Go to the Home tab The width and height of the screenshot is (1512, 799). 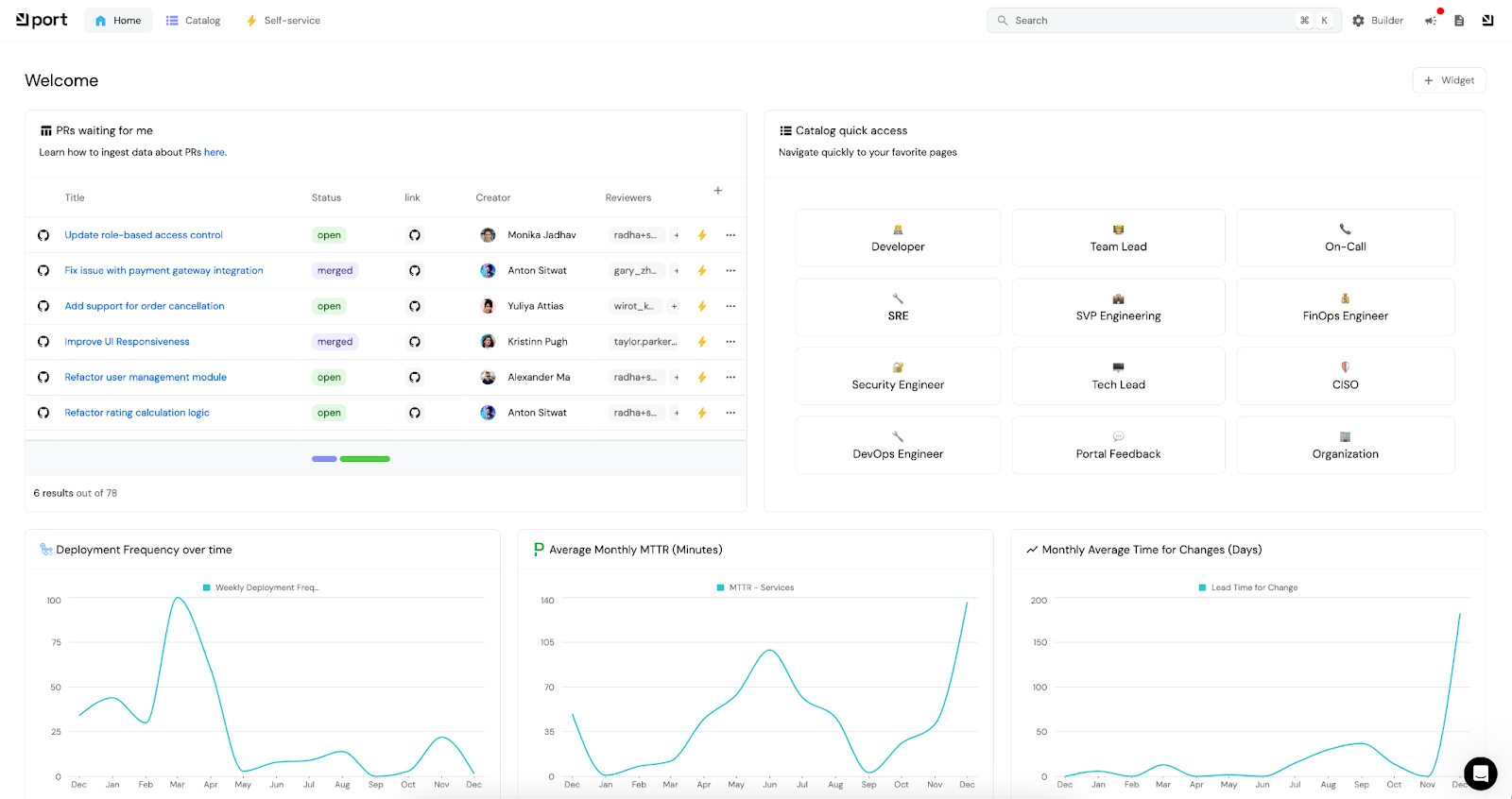tap(118, 21)
